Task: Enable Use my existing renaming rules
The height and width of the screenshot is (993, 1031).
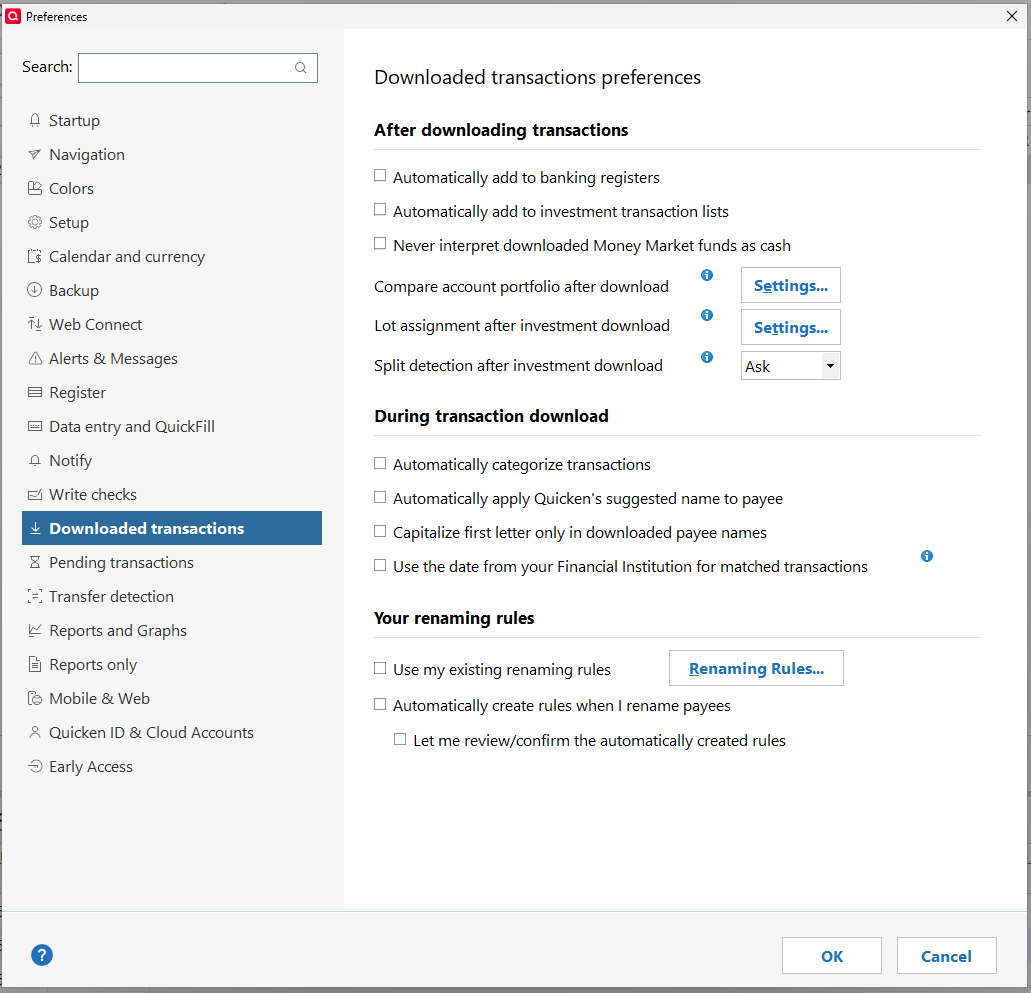Action: pyautogui.click(x=380, y=668)
